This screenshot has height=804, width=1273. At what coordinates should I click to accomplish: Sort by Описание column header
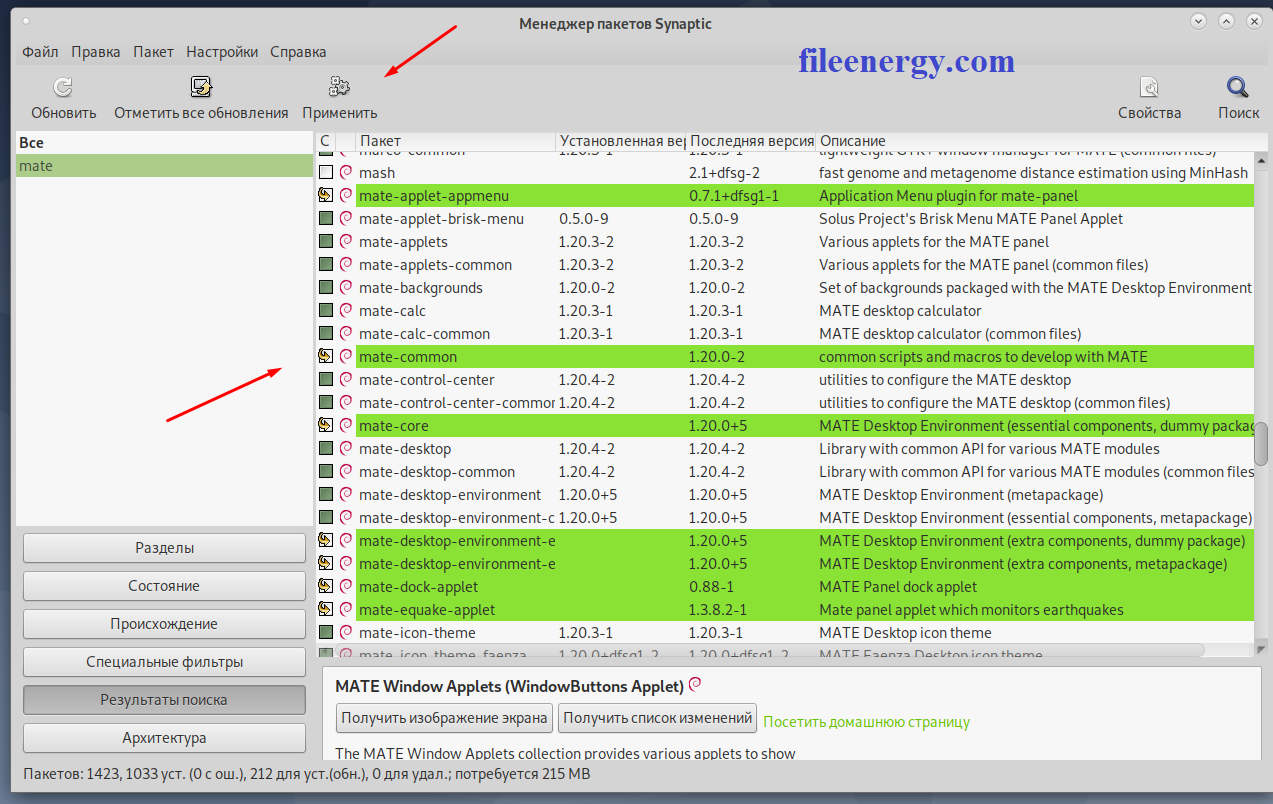coord(1035,141)
